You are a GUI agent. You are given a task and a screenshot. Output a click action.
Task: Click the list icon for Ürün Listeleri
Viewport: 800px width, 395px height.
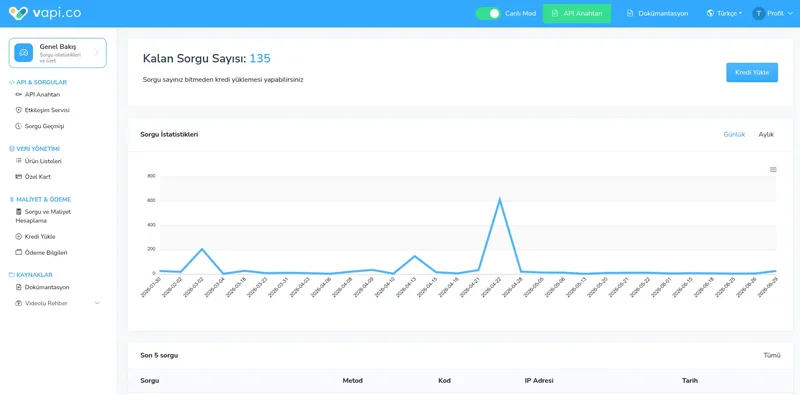pos(18,161)
